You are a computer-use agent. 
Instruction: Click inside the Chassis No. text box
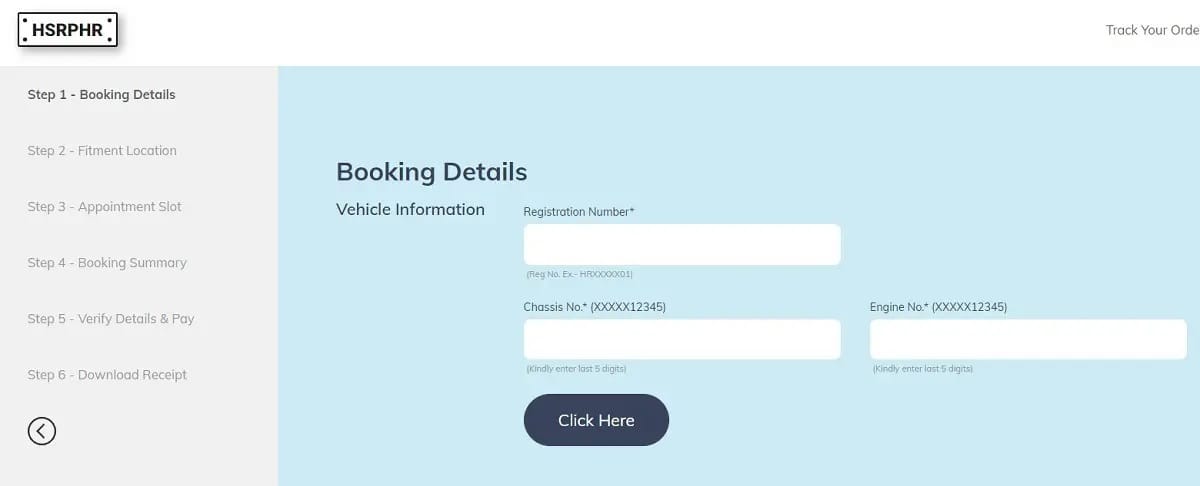point(682,339)
